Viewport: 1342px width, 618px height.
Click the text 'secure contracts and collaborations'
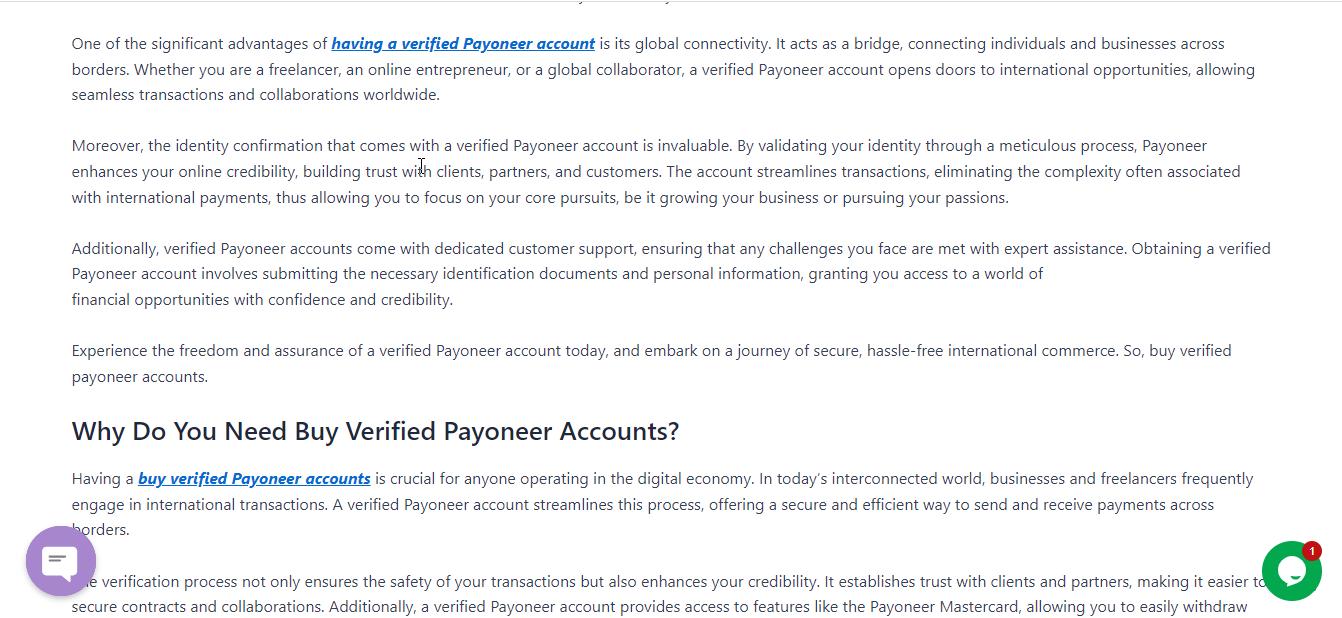[198, 607]
